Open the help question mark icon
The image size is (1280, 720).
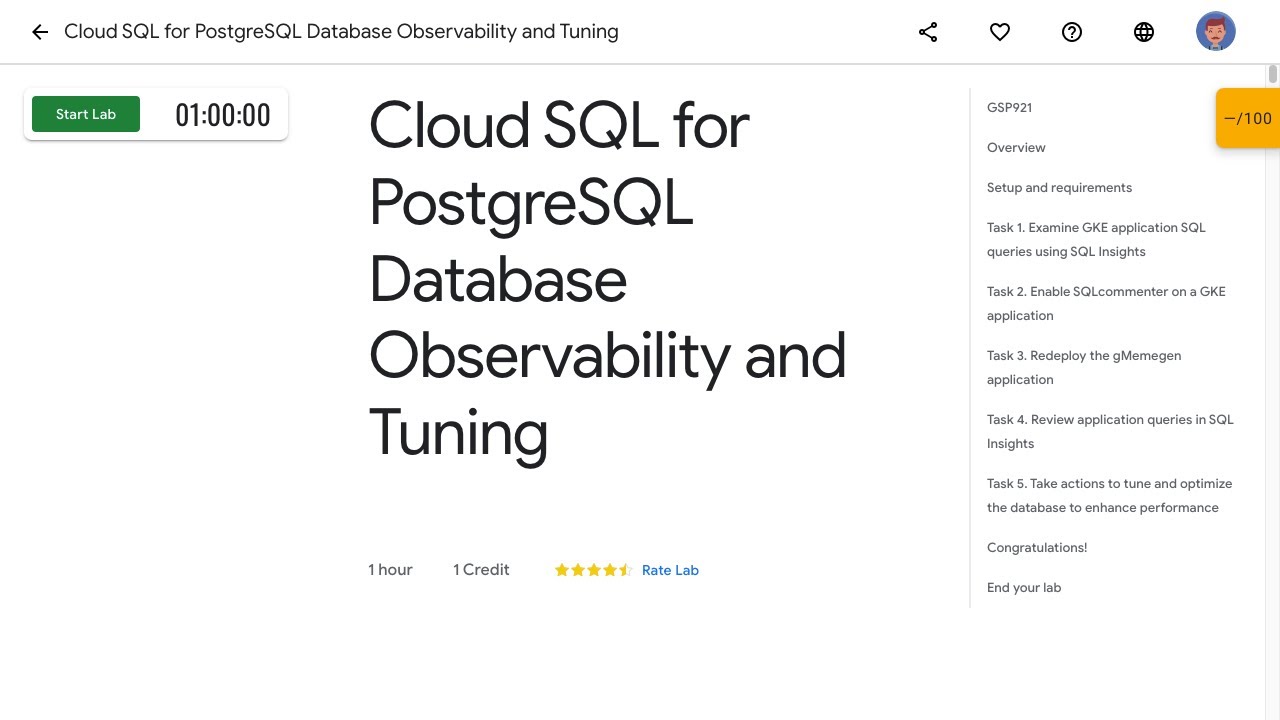[1072, 32]
